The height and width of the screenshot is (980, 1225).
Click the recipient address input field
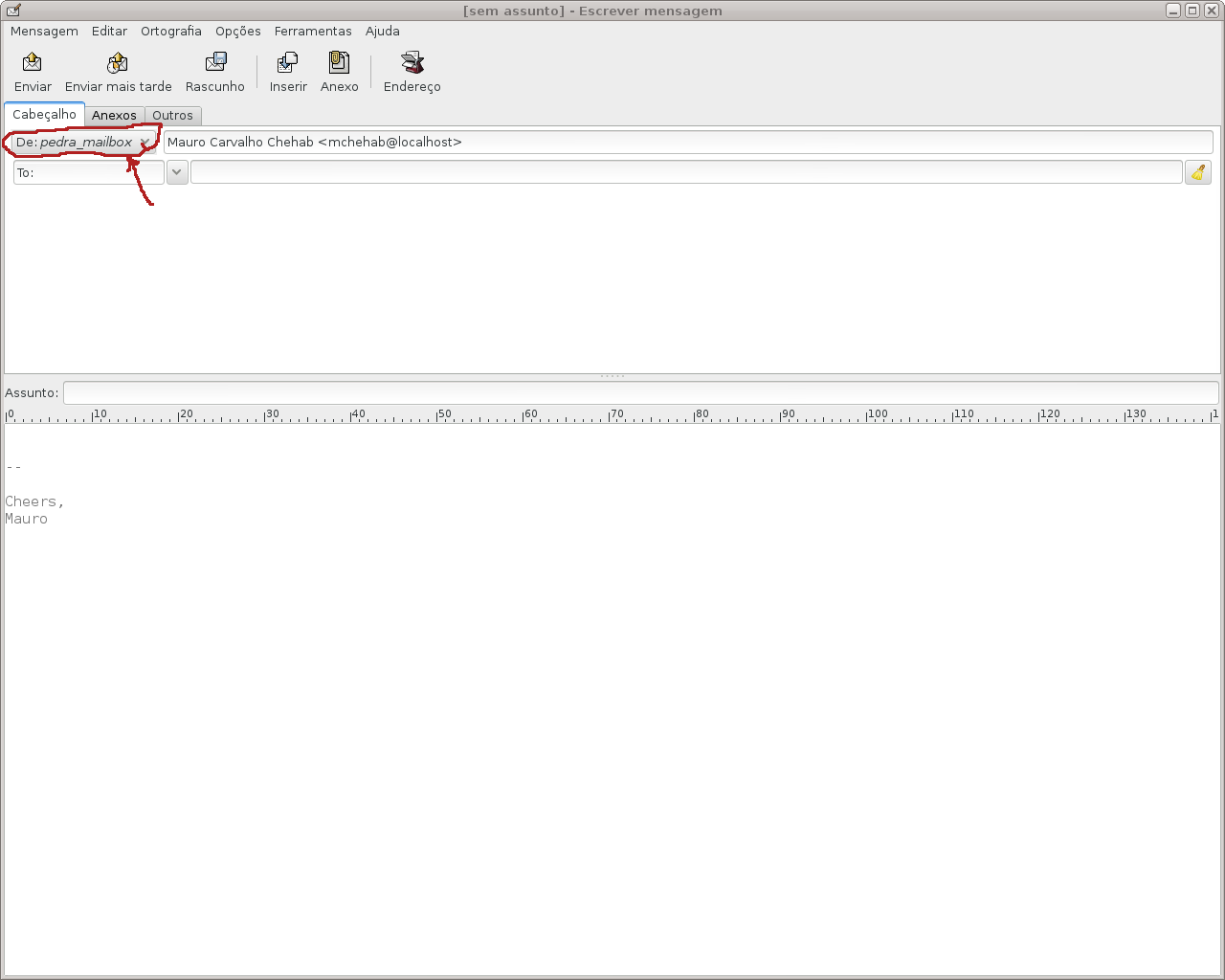point(685,172)
